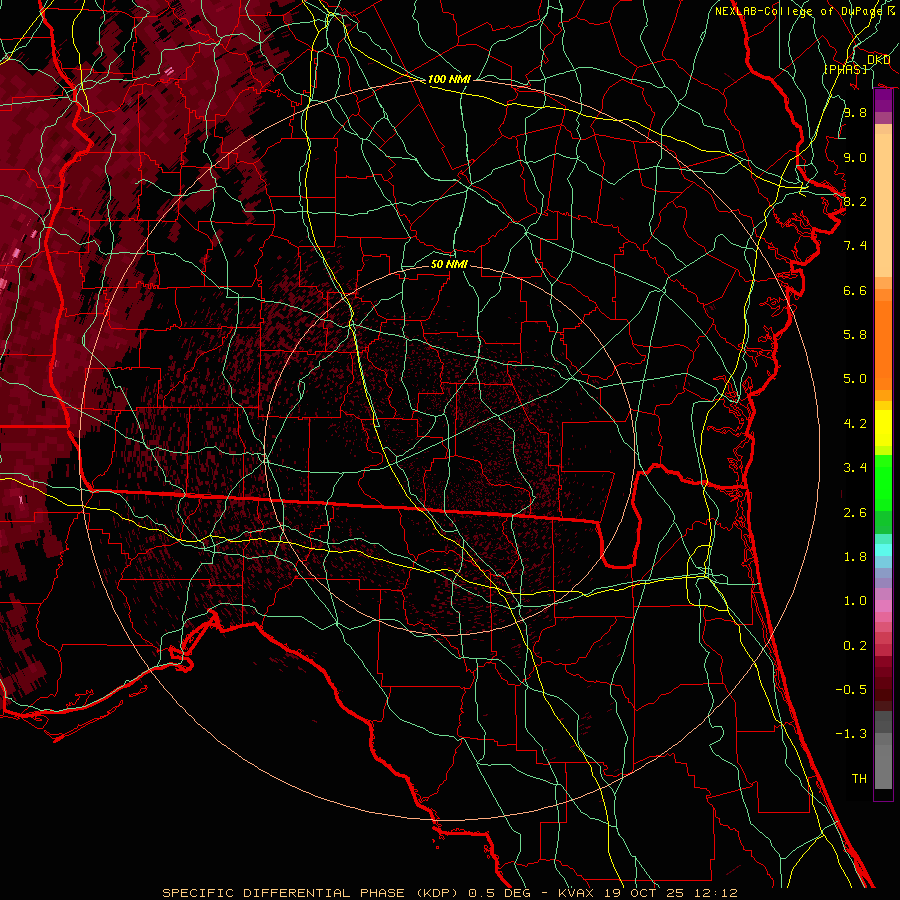Viewport: 900px width, 900px height.
Task: Click the -1.3 scale value
Action: click(851, 734)
